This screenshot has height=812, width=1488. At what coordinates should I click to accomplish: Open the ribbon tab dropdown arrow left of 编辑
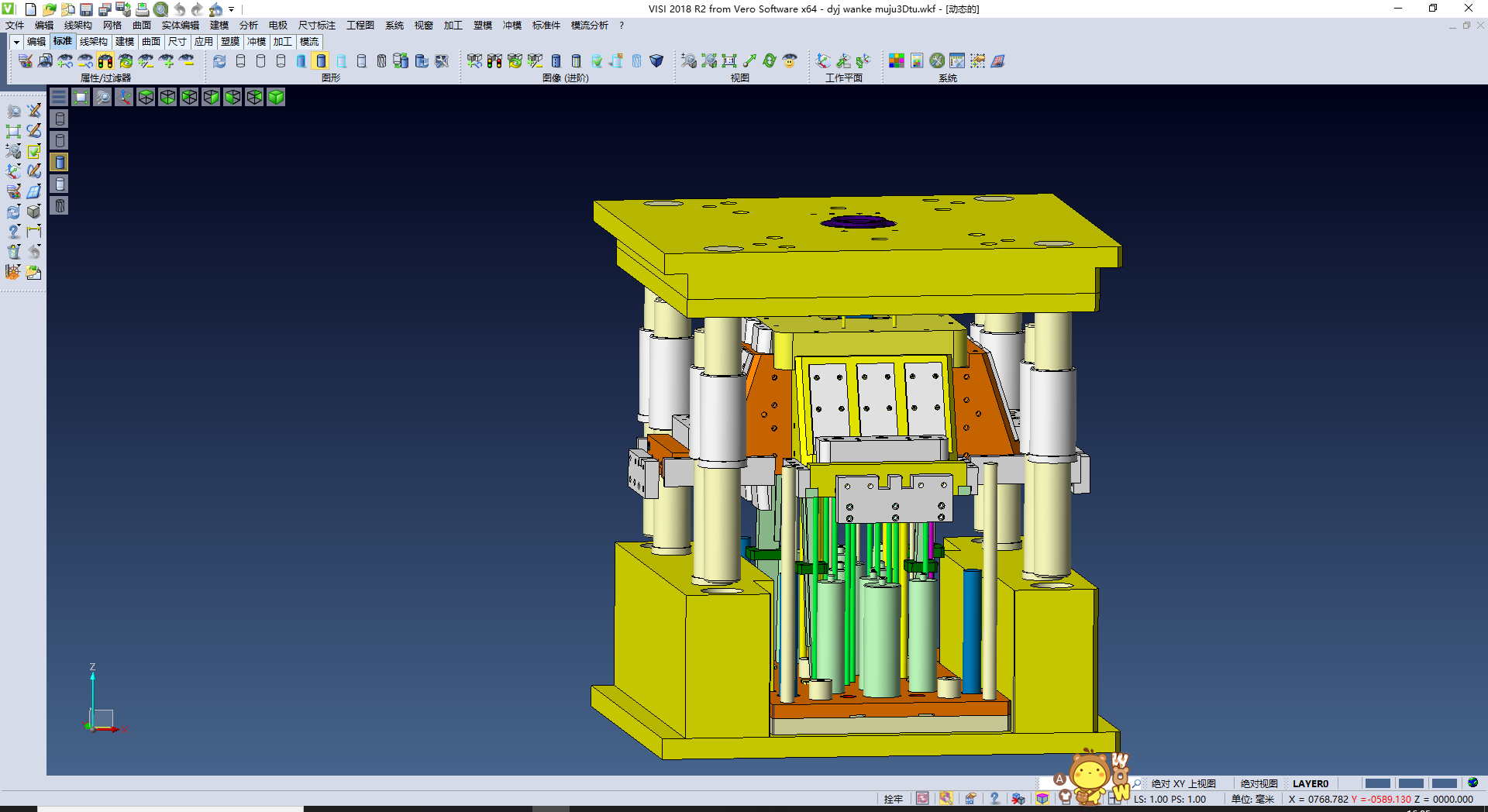pos(16,42)
